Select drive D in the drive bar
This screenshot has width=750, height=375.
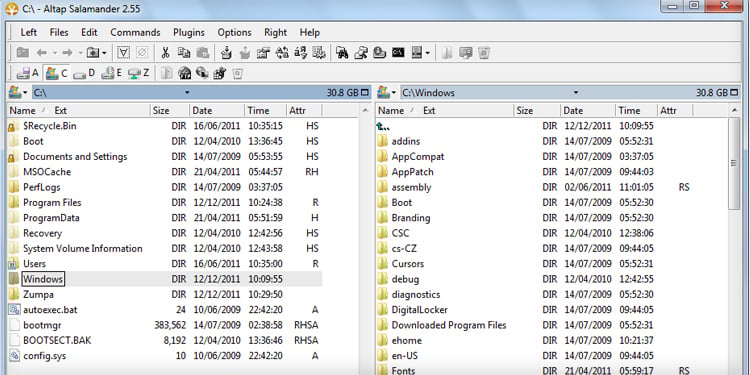85,73
